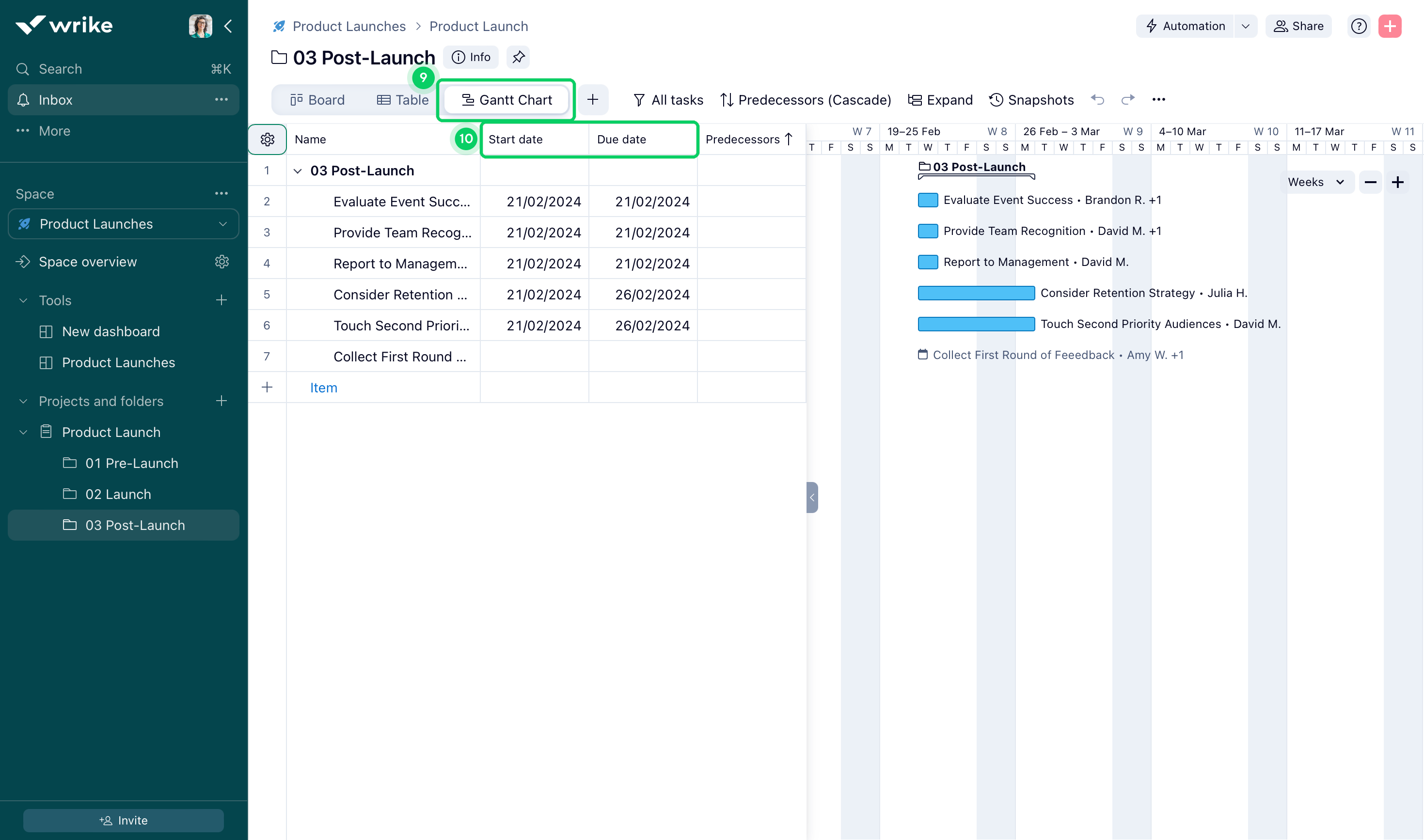Collapse the Gantt table panel handle
The width and height of the screenshot is (1424, 840).
click(812, 497)
